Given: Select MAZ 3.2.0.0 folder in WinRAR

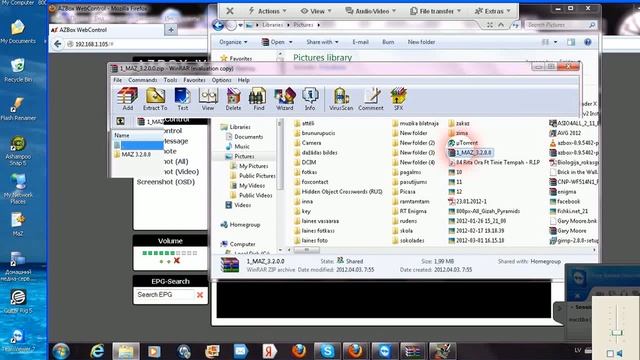Looking at the screenshot, I should [x=136, y=155].
